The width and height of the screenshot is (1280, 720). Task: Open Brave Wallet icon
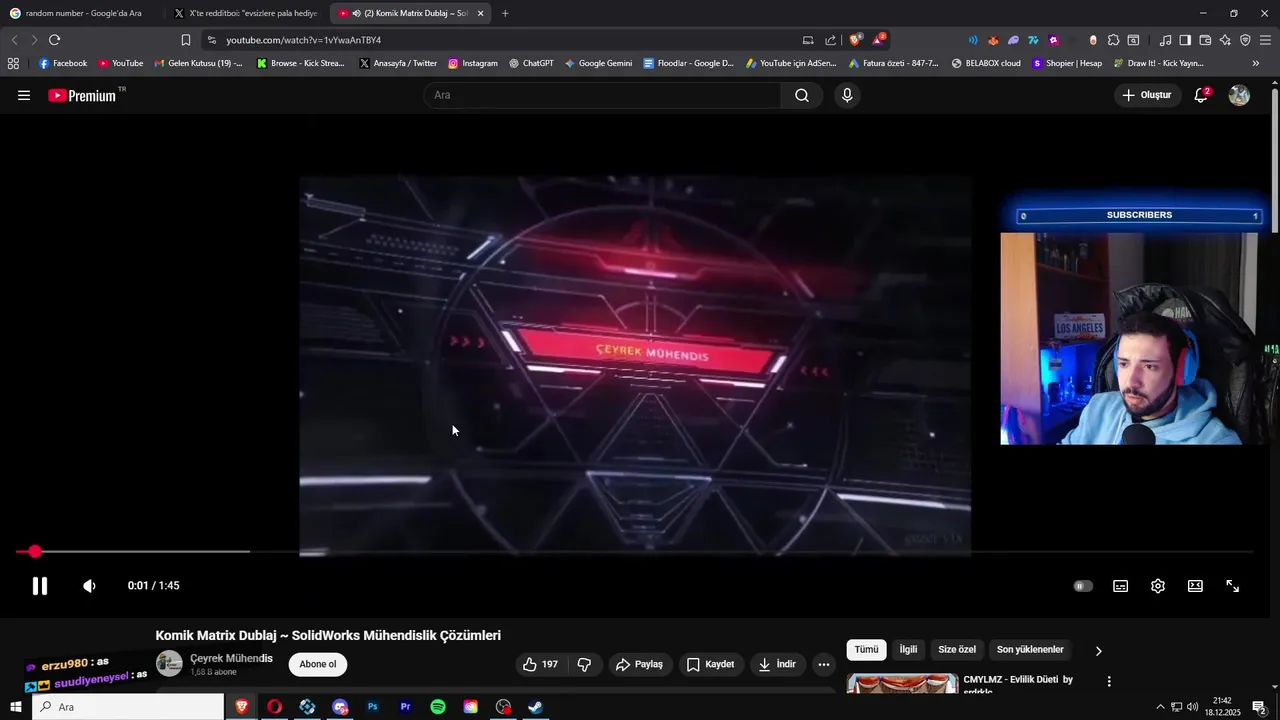coord(1205,40)
